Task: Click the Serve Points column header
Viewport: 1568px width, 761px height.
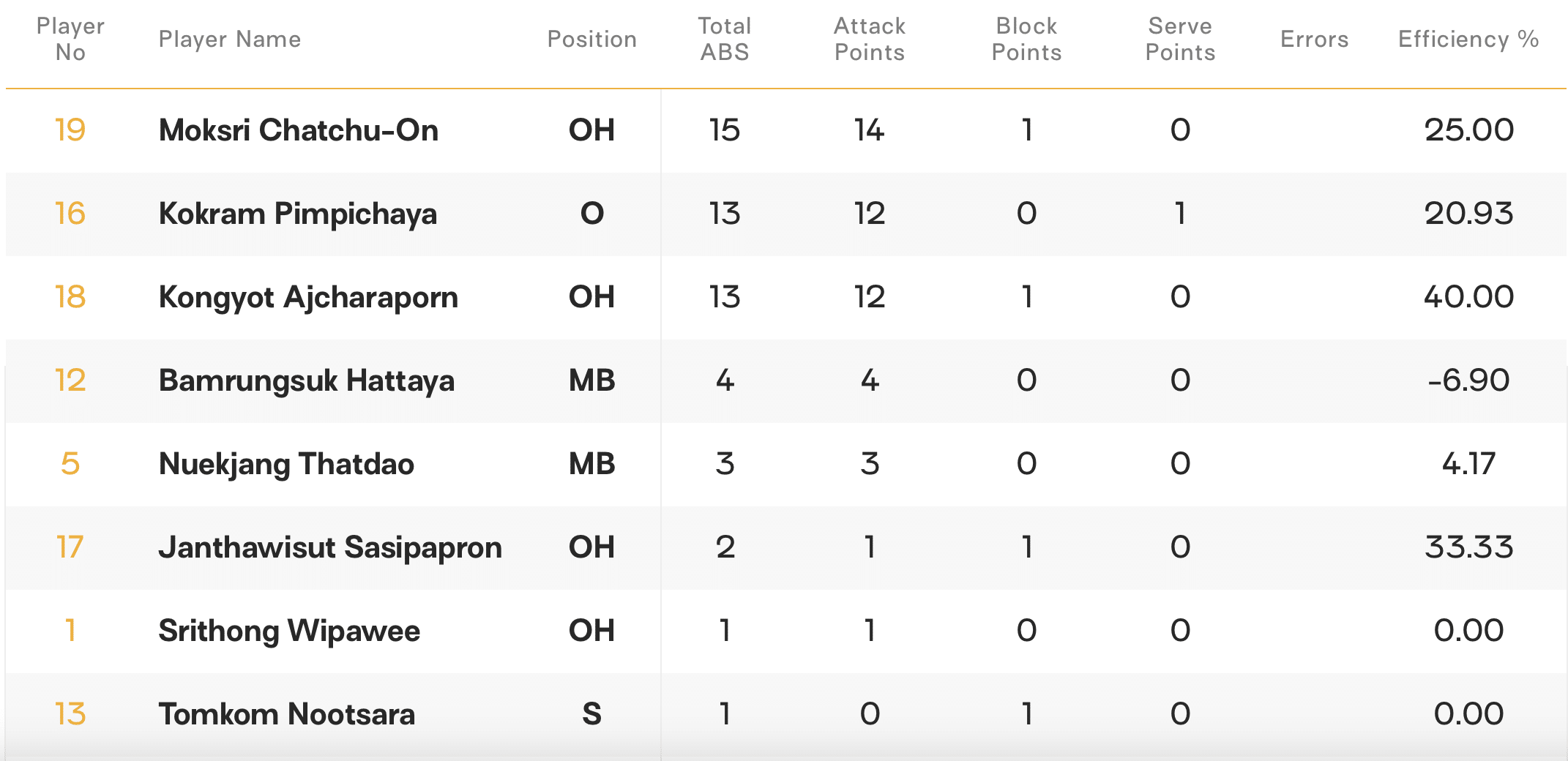Action: click(x=1180, y=40)
